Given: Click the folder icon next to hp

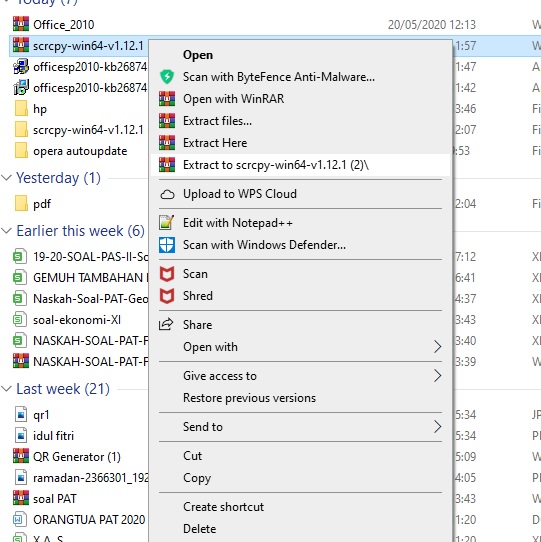Looking at the screenshot, I should click(21, 109).
